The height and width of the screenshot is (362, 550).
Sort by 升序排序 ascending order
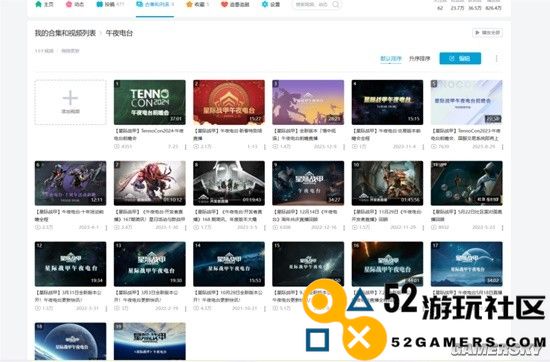coord(420,59)
